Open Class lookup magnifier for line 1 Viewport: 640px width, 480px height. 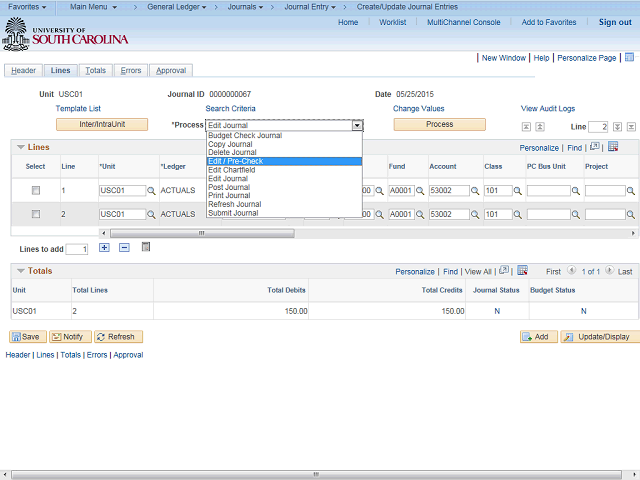518,190
